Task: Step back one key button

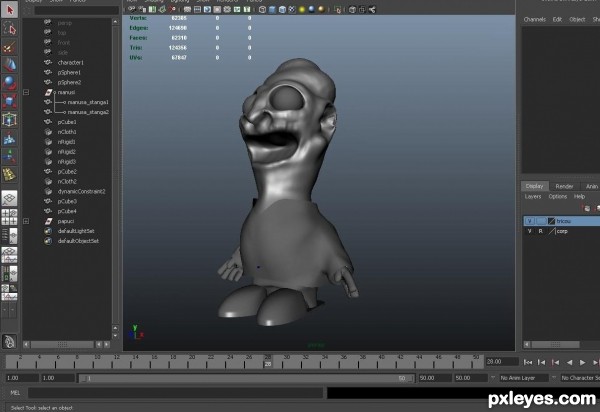Action: (555, 362)
